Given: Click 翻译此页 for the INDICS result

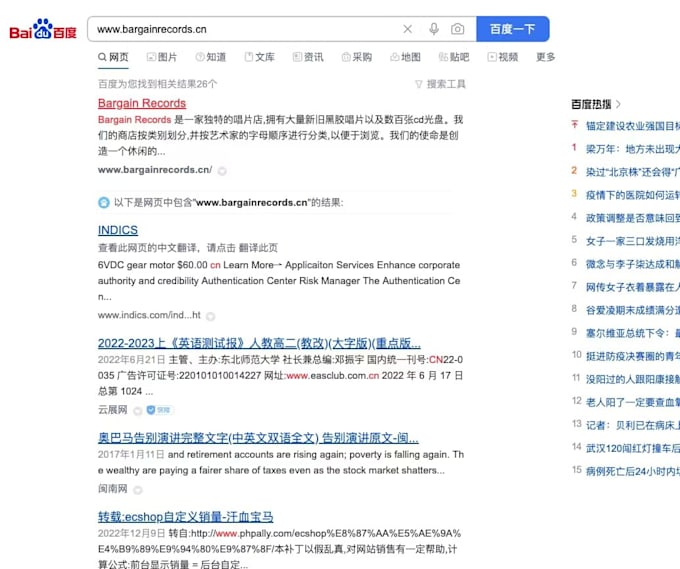Looking at the screenshot, I should click(x=258, y=248).
